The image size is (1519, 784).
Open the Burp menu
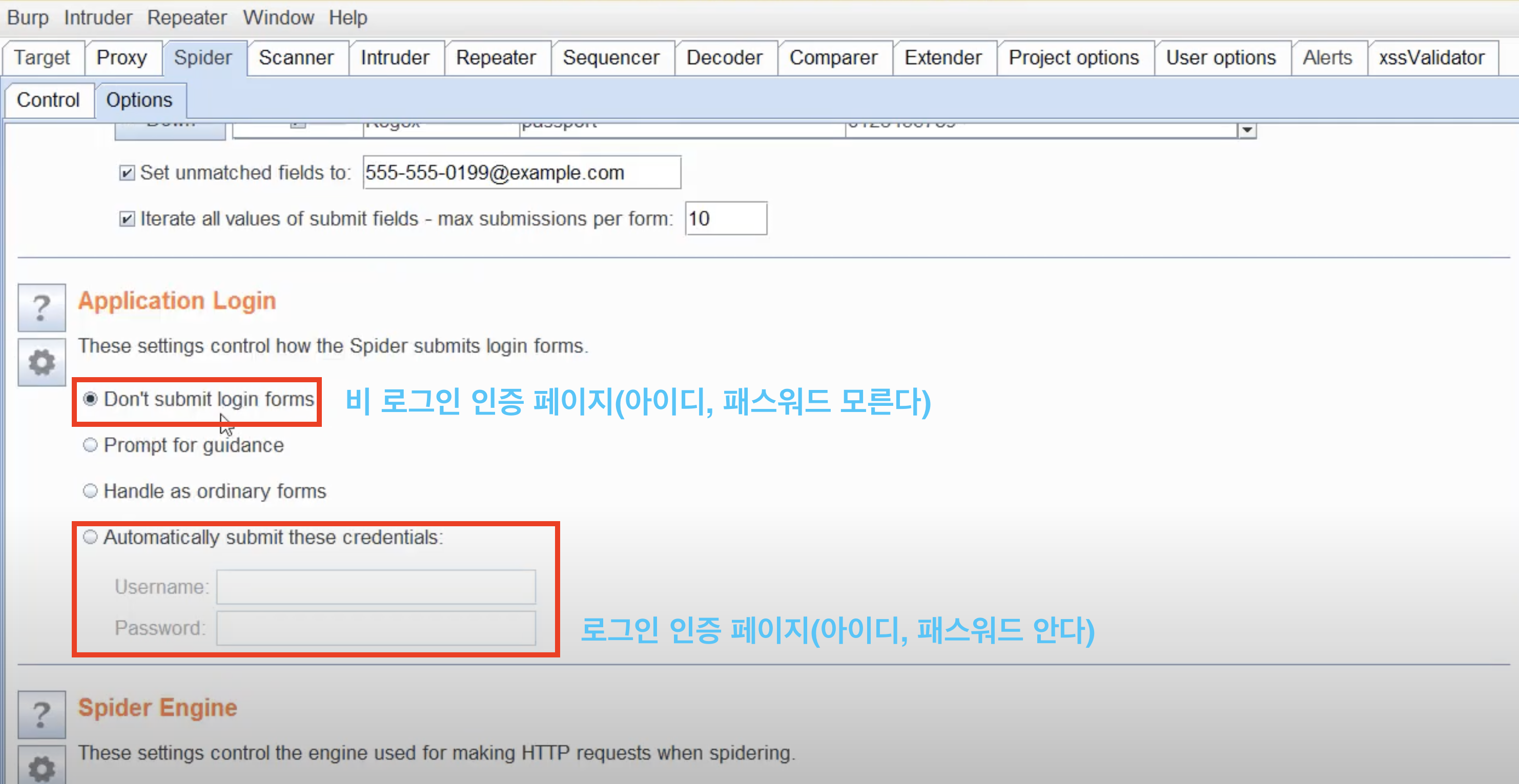click(27, 18)
